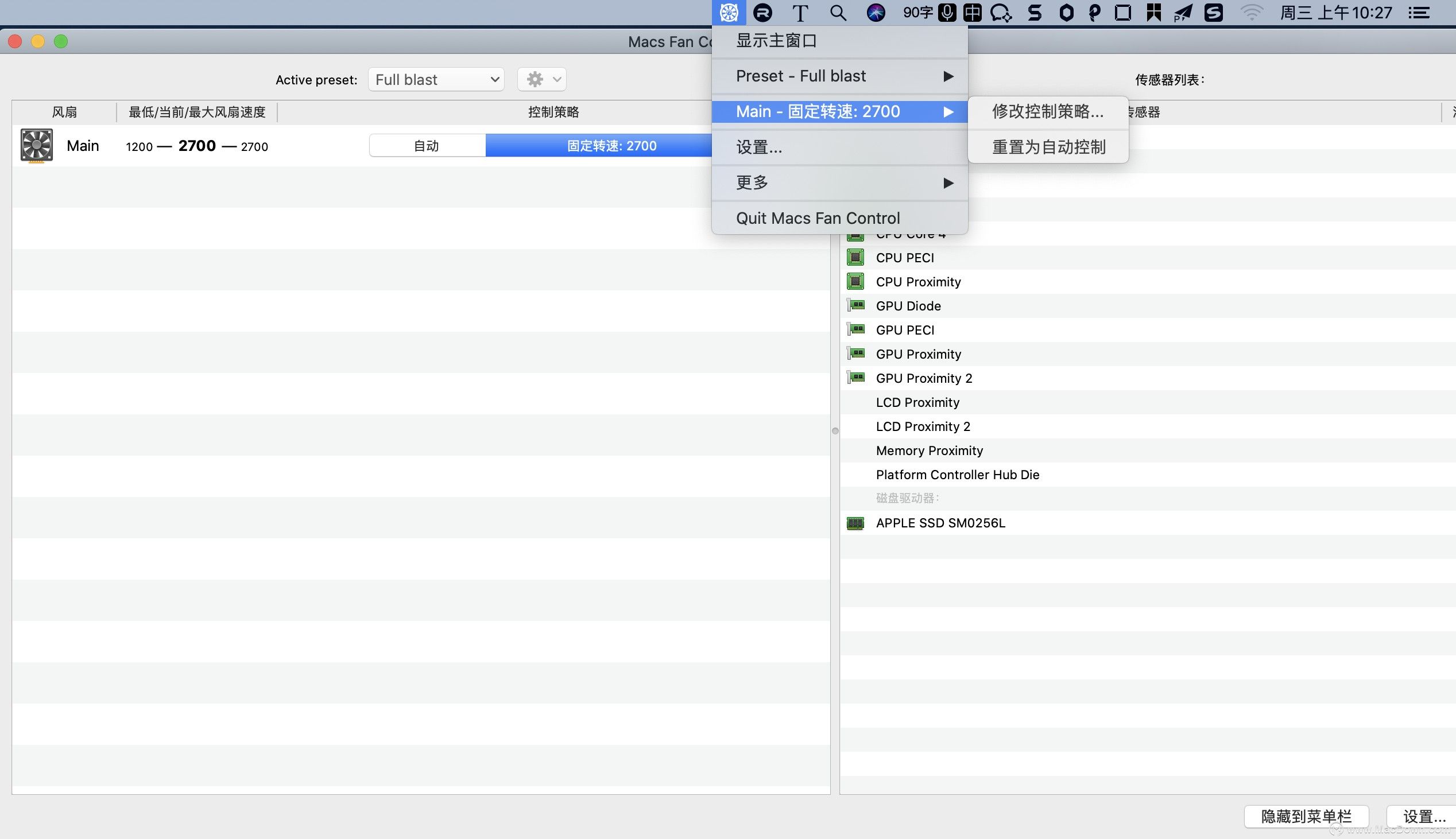The image size is (1456, 839).
Task: Select 显示主窗口 menu item
Action: coord(840,41)
